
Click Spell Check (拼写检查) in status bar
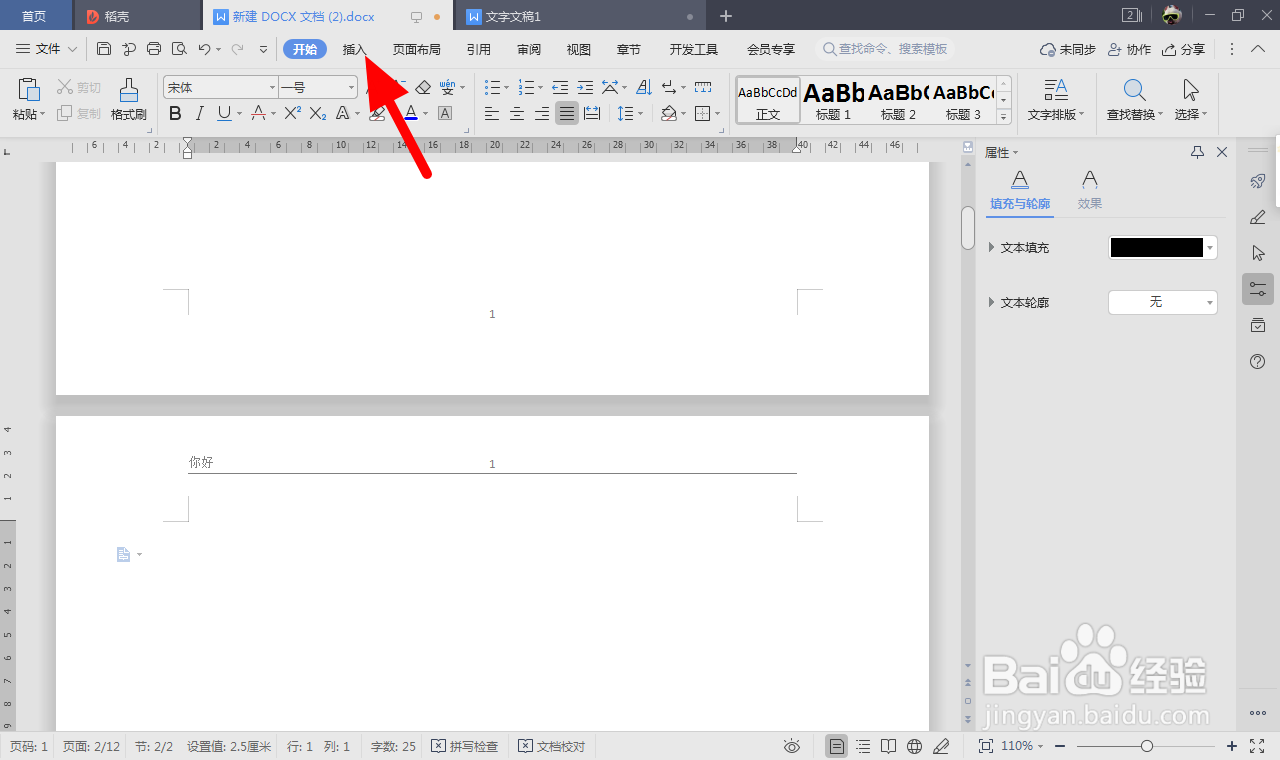(465, 746)
